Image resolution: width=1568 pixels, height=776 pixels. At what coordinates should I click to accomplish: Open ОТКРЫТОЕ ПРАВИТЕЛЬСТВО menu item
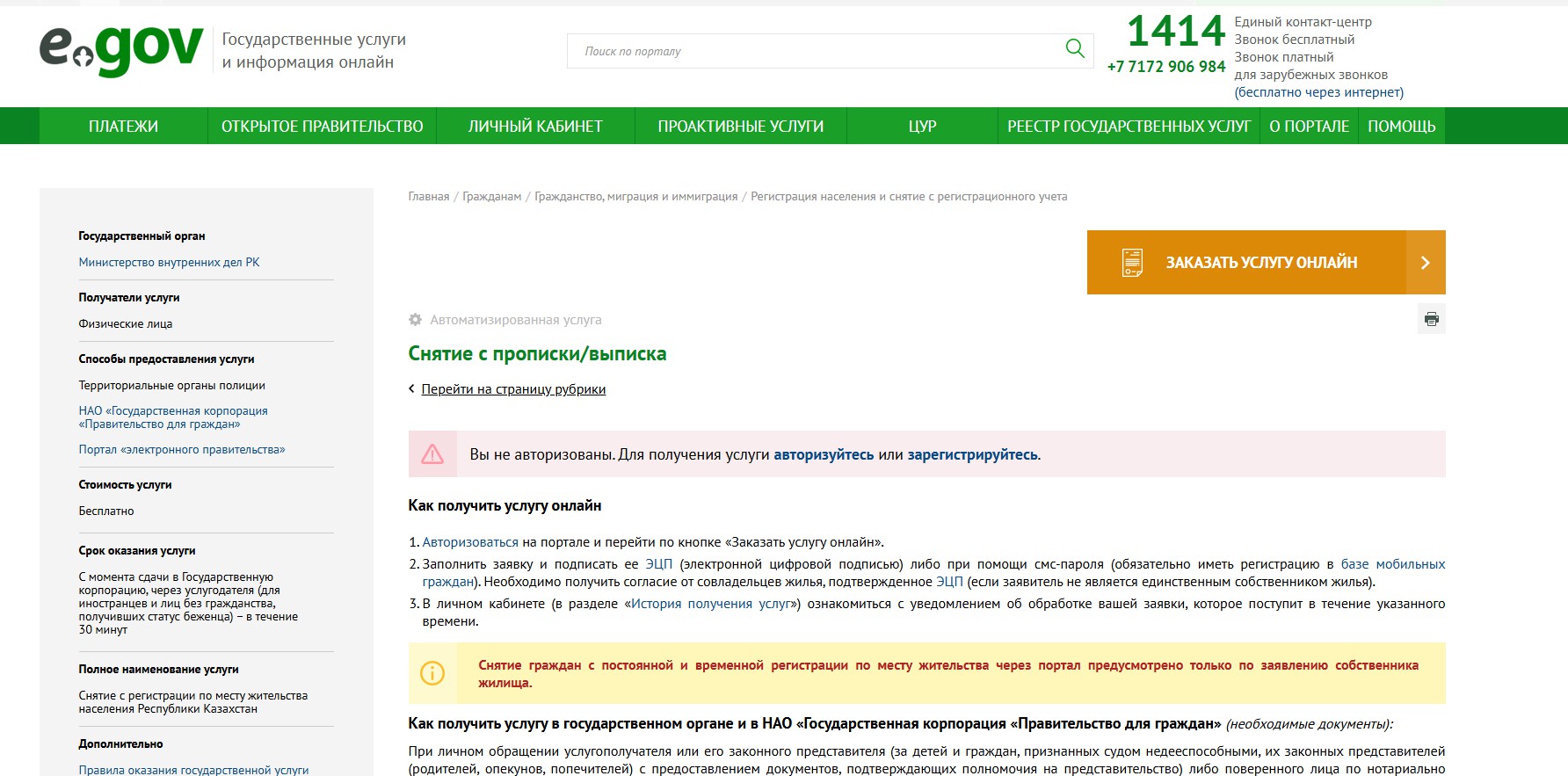click(322, 127)
